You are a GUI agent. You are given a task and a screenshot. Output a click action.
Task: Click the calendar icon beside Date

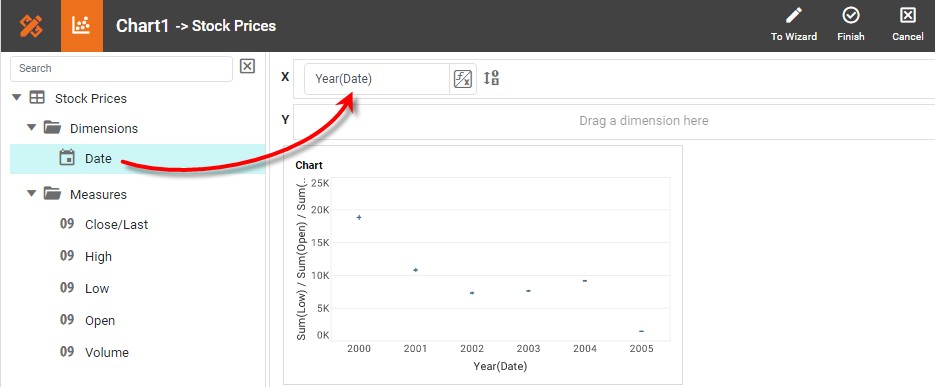pos(67,158)
